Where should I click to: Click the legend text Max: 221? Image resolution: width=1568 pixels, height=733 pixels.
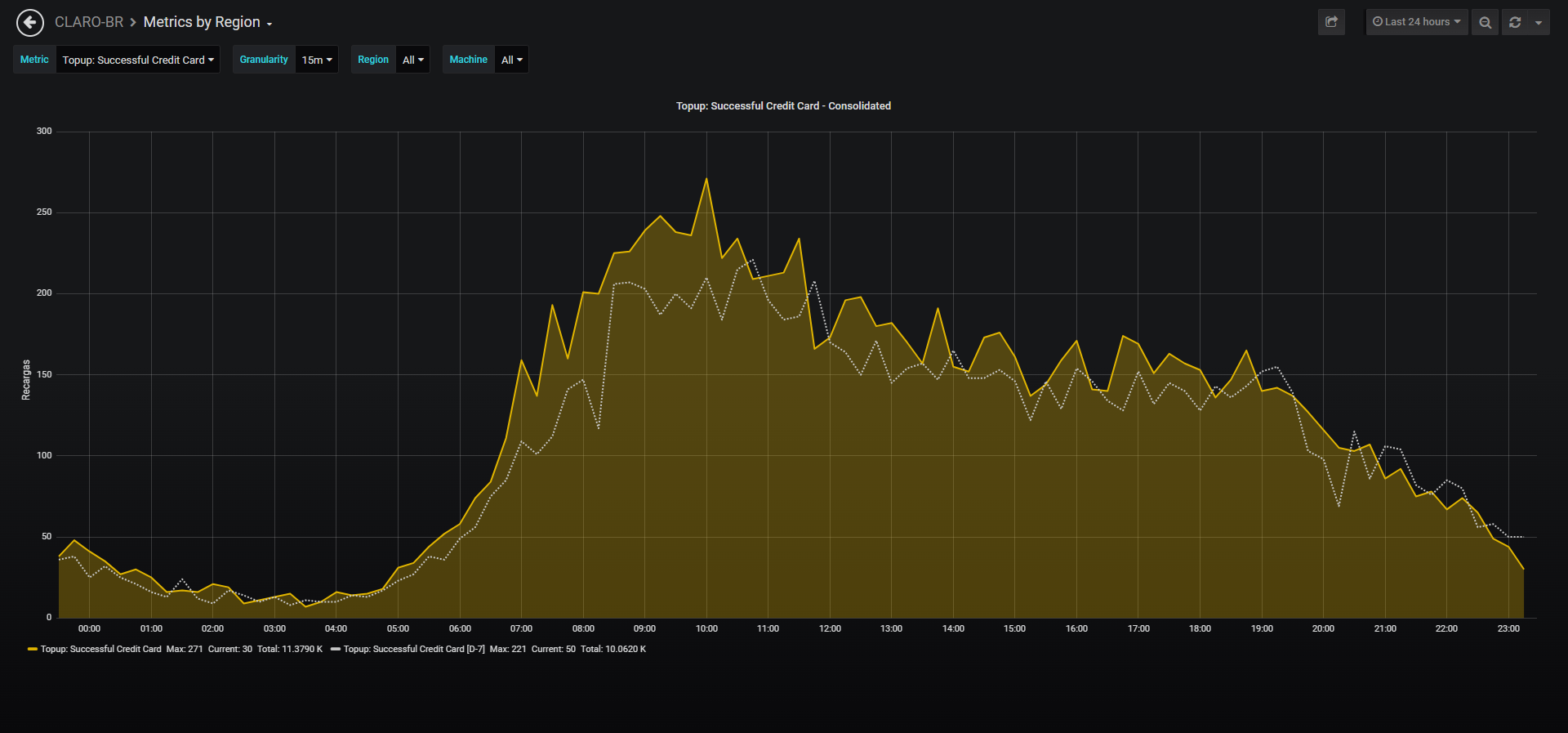pos(508,650)
